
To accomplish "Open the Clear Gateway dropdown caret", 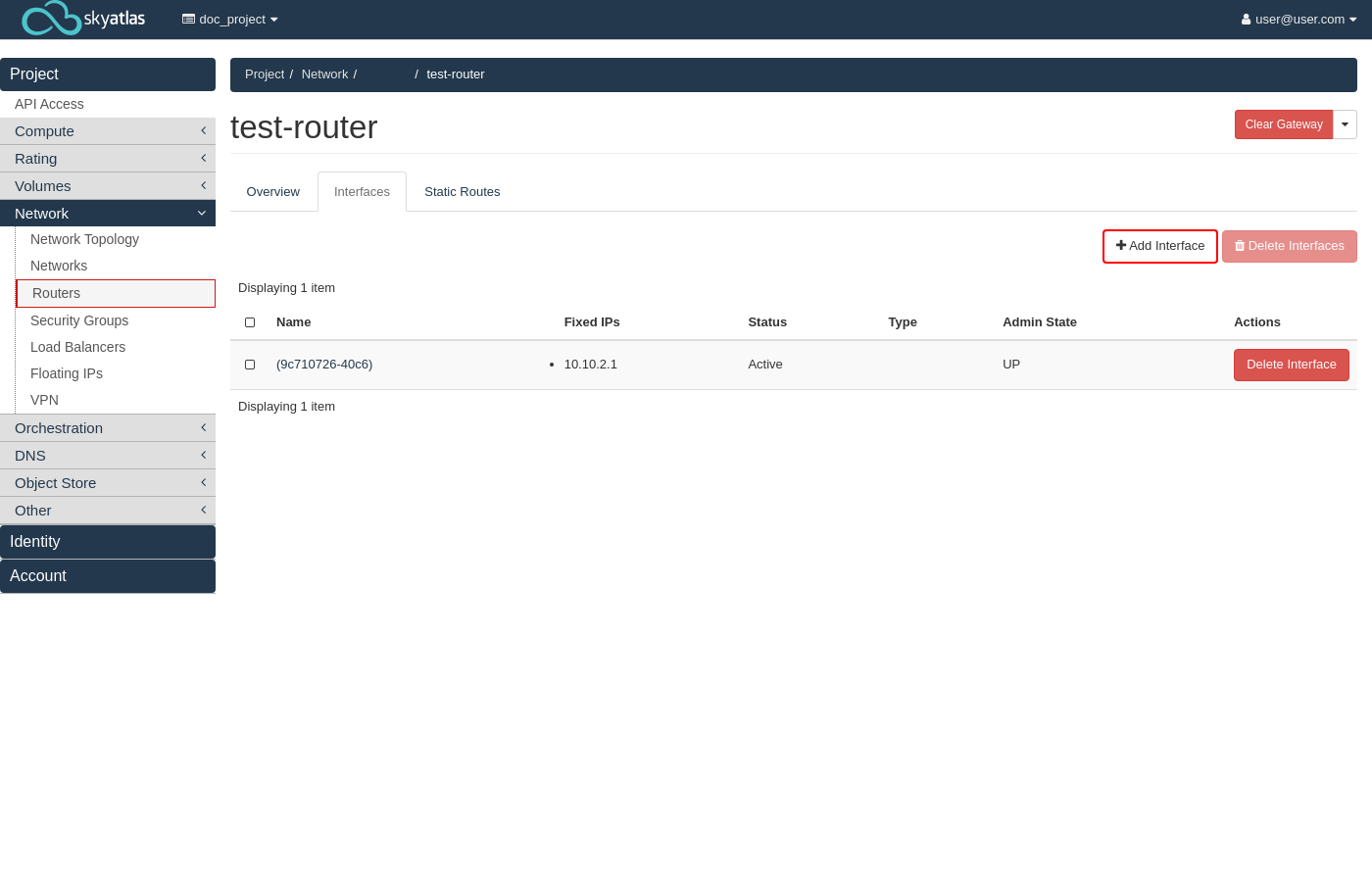I will [x=1345, y=124].
